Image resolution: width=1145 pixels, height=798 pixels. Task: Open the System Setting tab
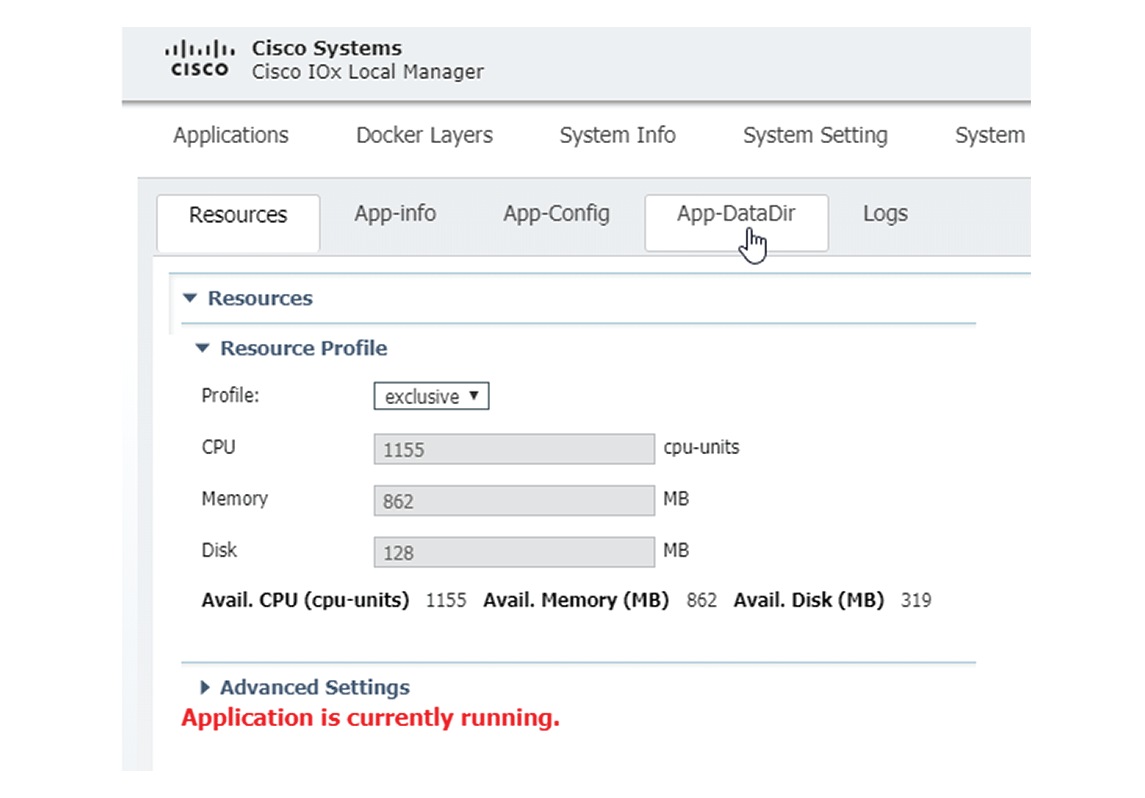click(814, 135)
